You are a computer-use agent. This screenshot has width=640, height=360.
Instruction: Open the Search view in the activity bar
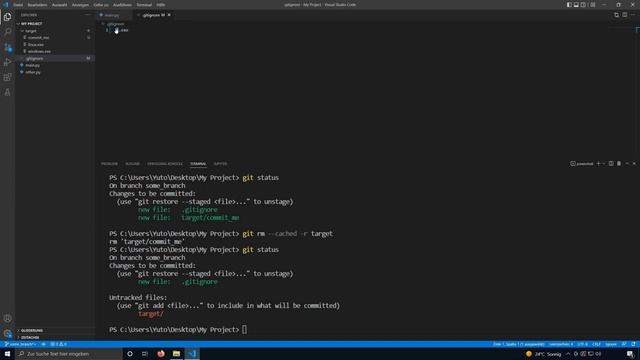tap(7, 32)
